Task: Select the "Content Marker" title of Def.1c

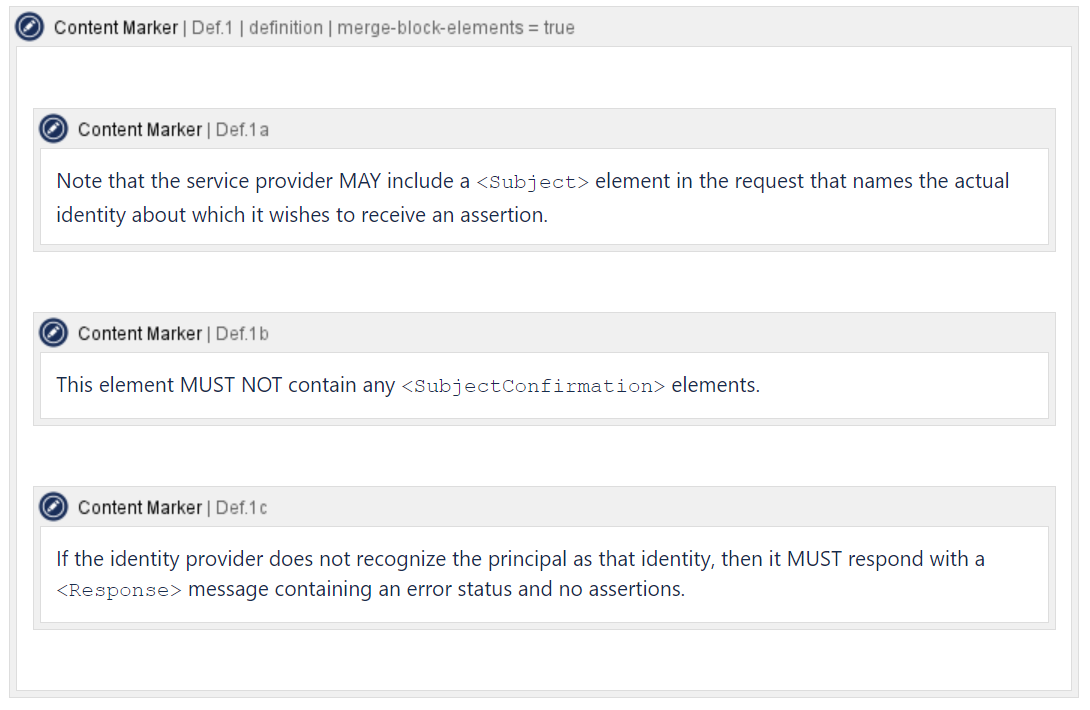Action: coord(140,508)
